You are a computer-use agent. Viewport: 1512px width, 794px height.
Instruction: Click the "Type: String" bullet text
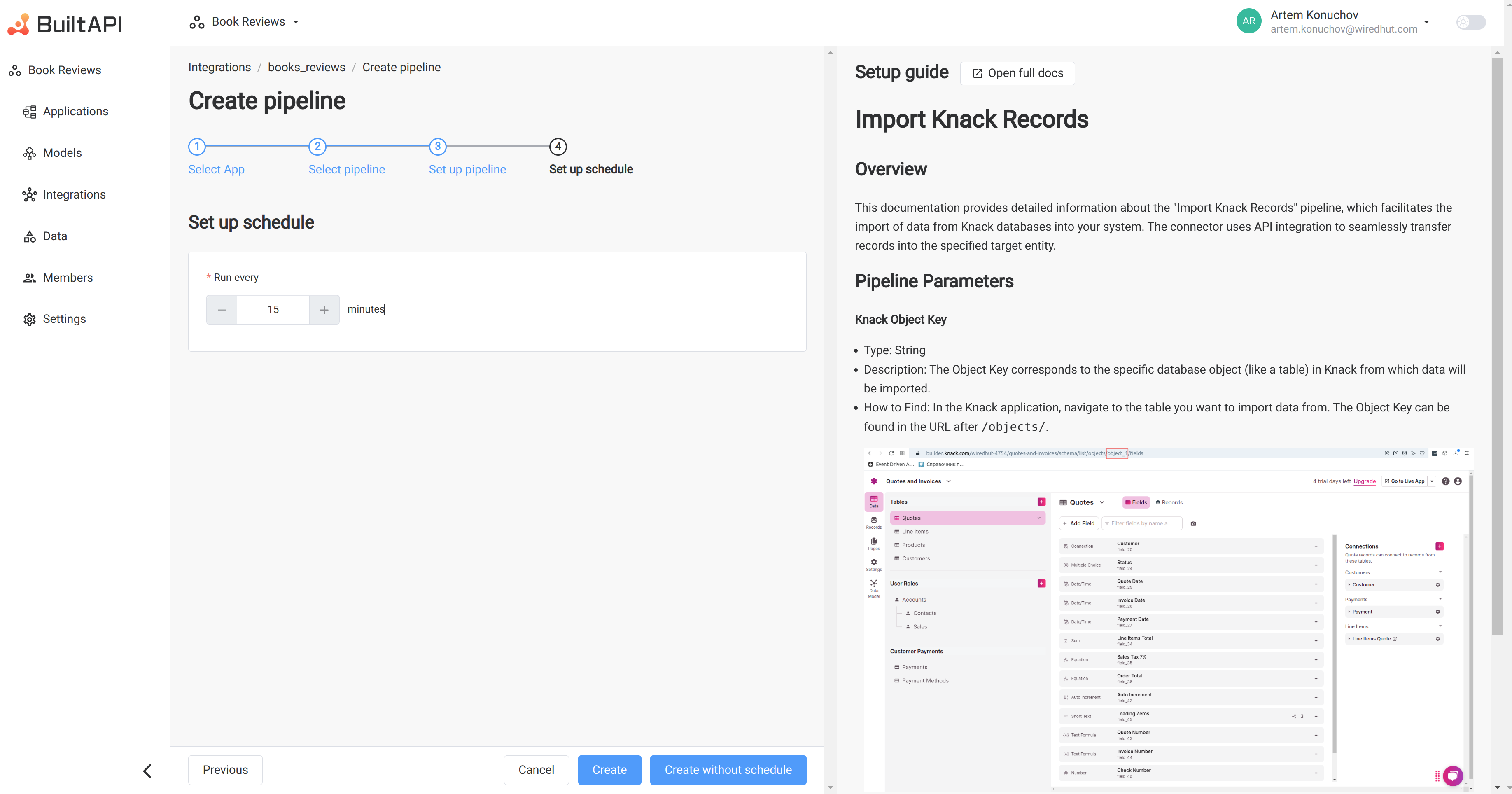coord(894,350)
